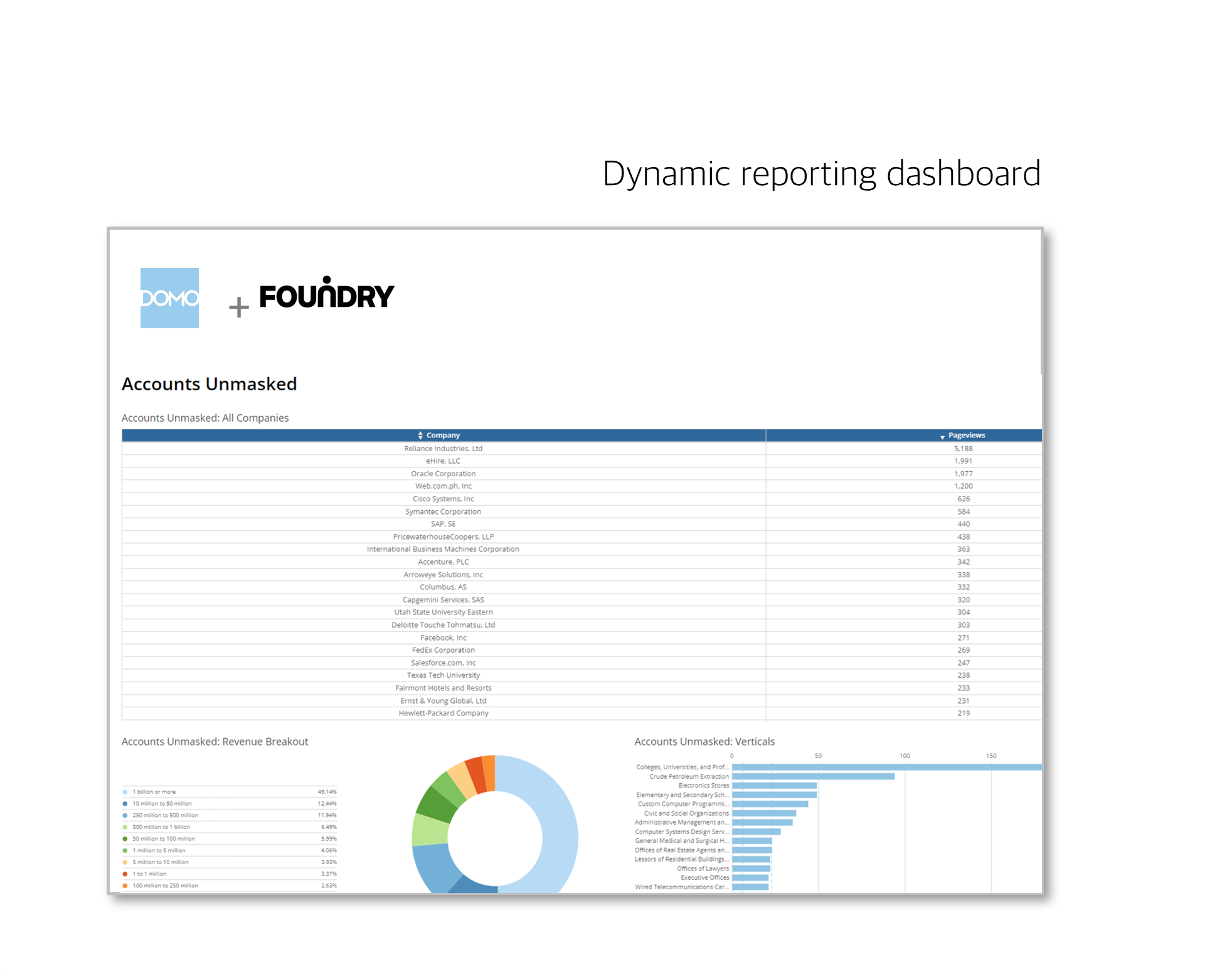Select the 5 million to 10 million legend entry
This screenshot has width=1232, height=974.
[230, 862]
